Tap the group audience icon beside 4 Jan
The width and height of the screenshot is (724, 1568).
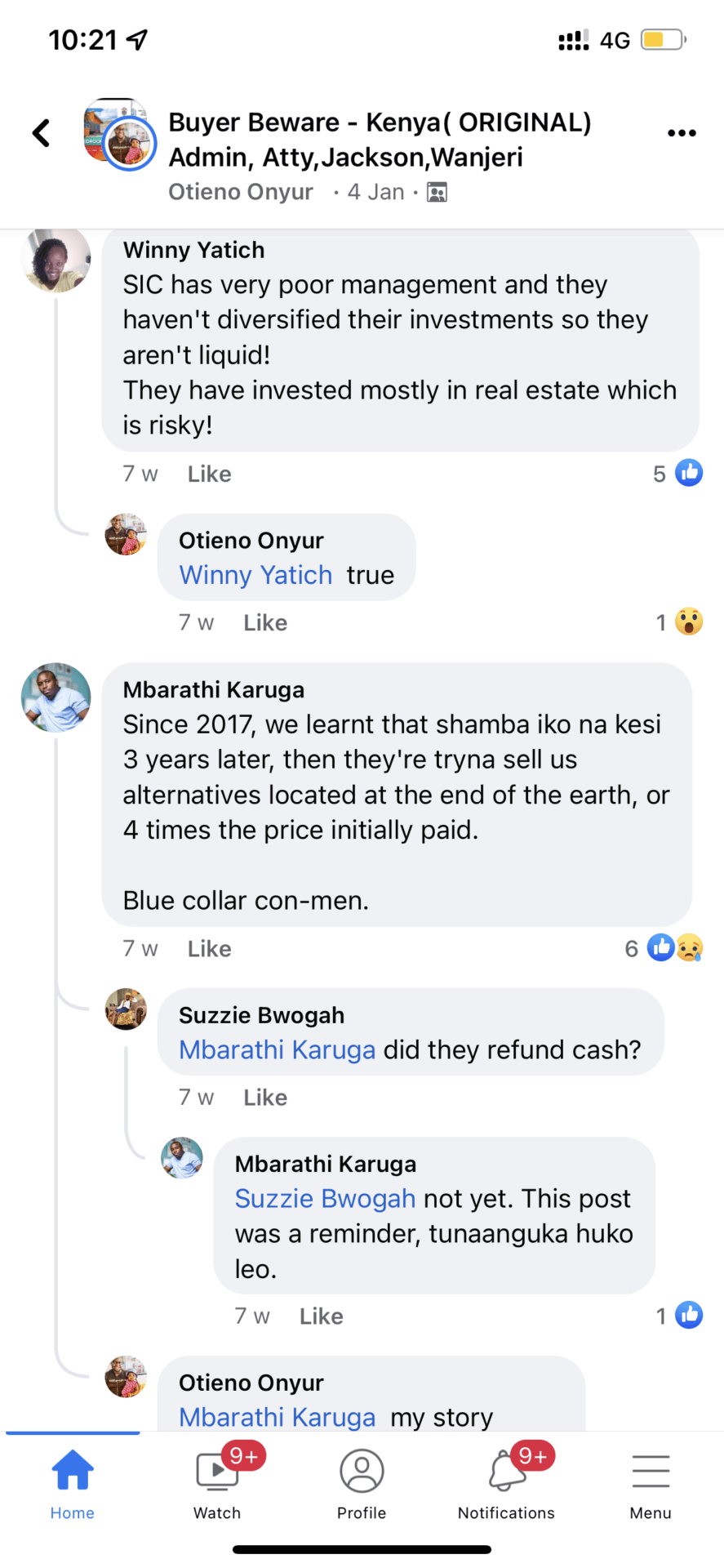click(438, 193)
